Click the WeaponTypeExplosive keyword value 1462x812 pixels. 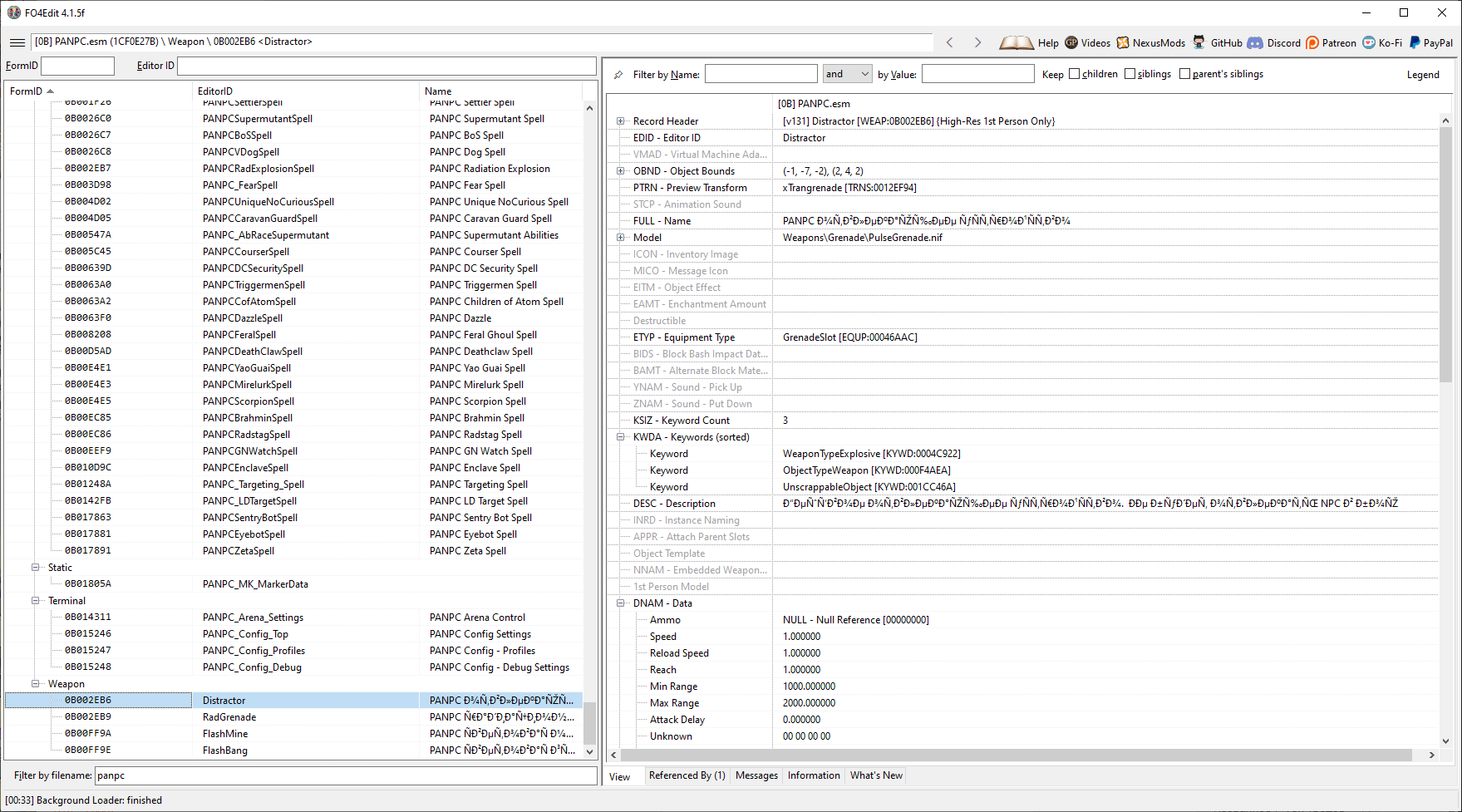click(871, 454)
